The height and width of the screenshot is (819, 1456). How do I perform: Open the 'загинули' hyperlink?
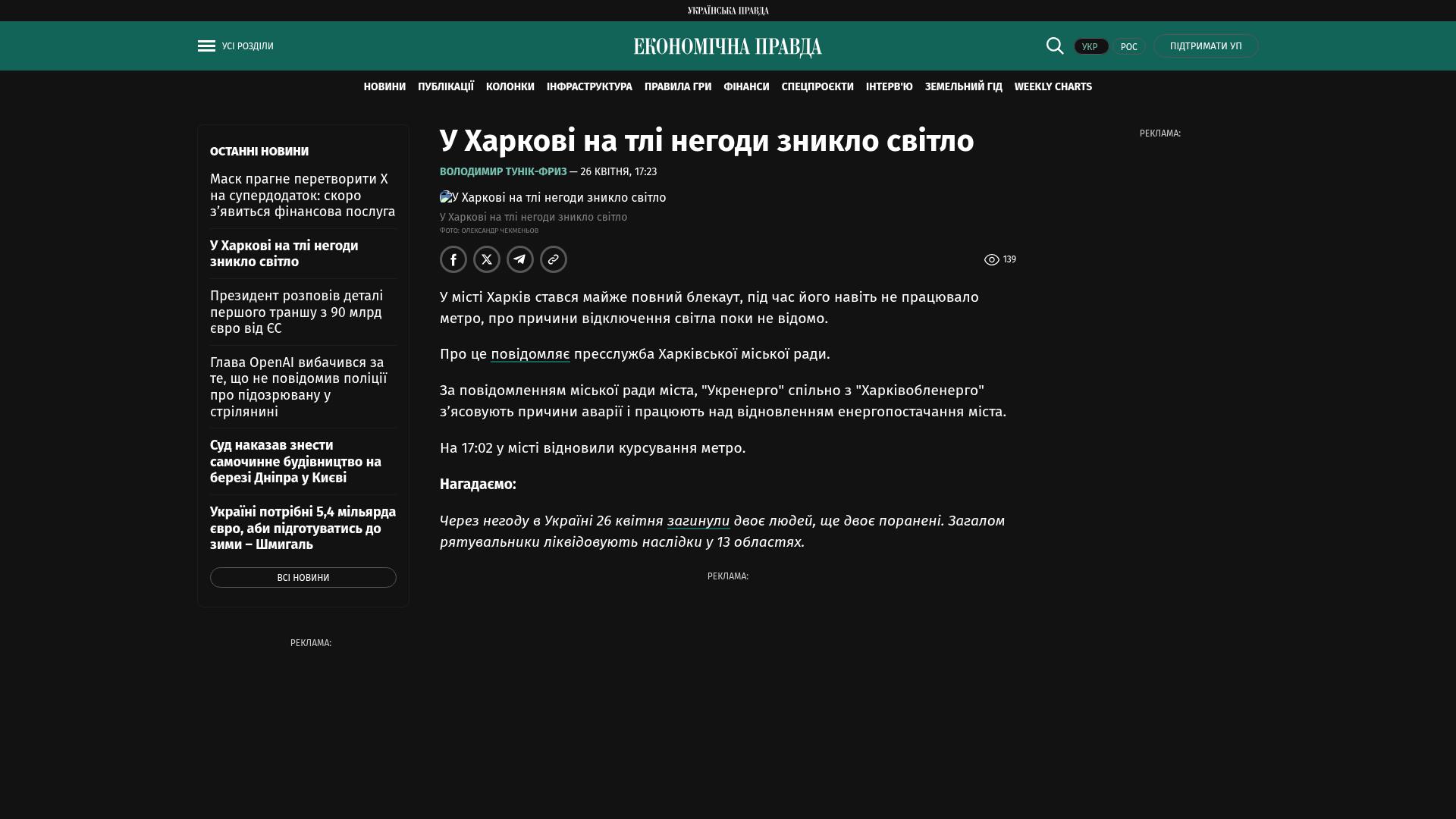pos(698,521)
